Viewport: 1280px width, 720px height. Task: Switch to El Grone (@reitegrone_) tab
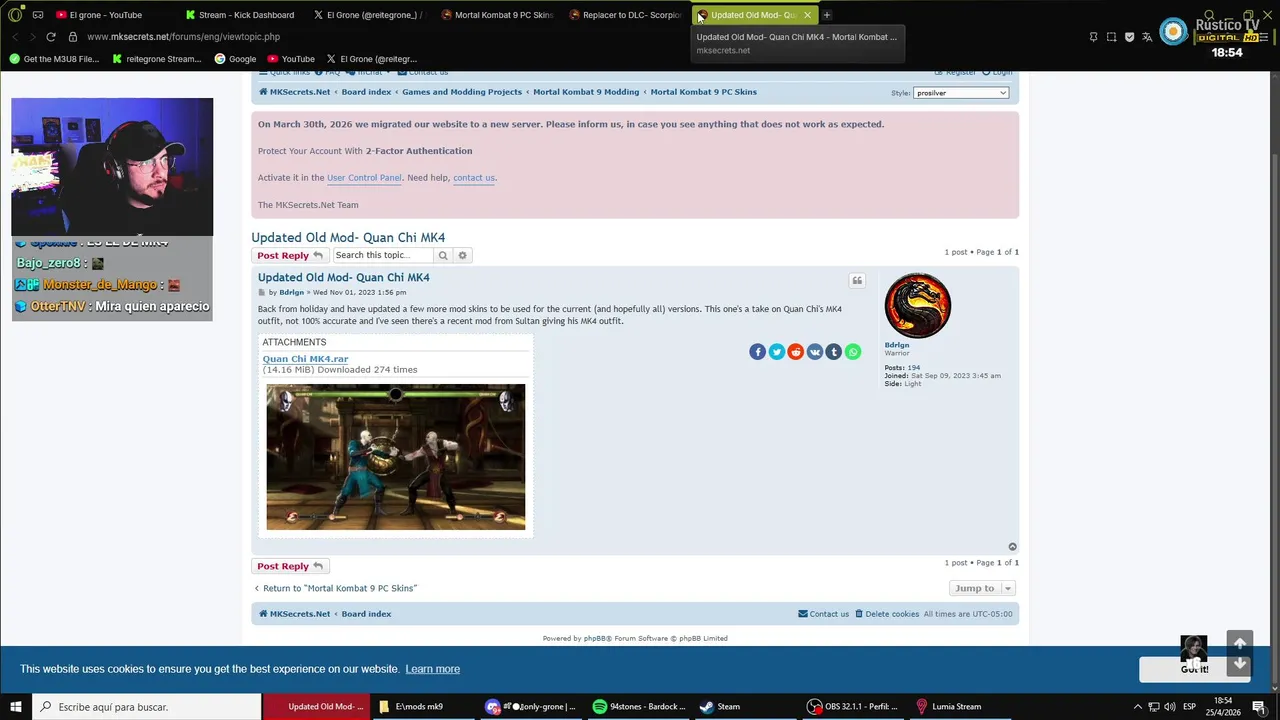point(368,15)
